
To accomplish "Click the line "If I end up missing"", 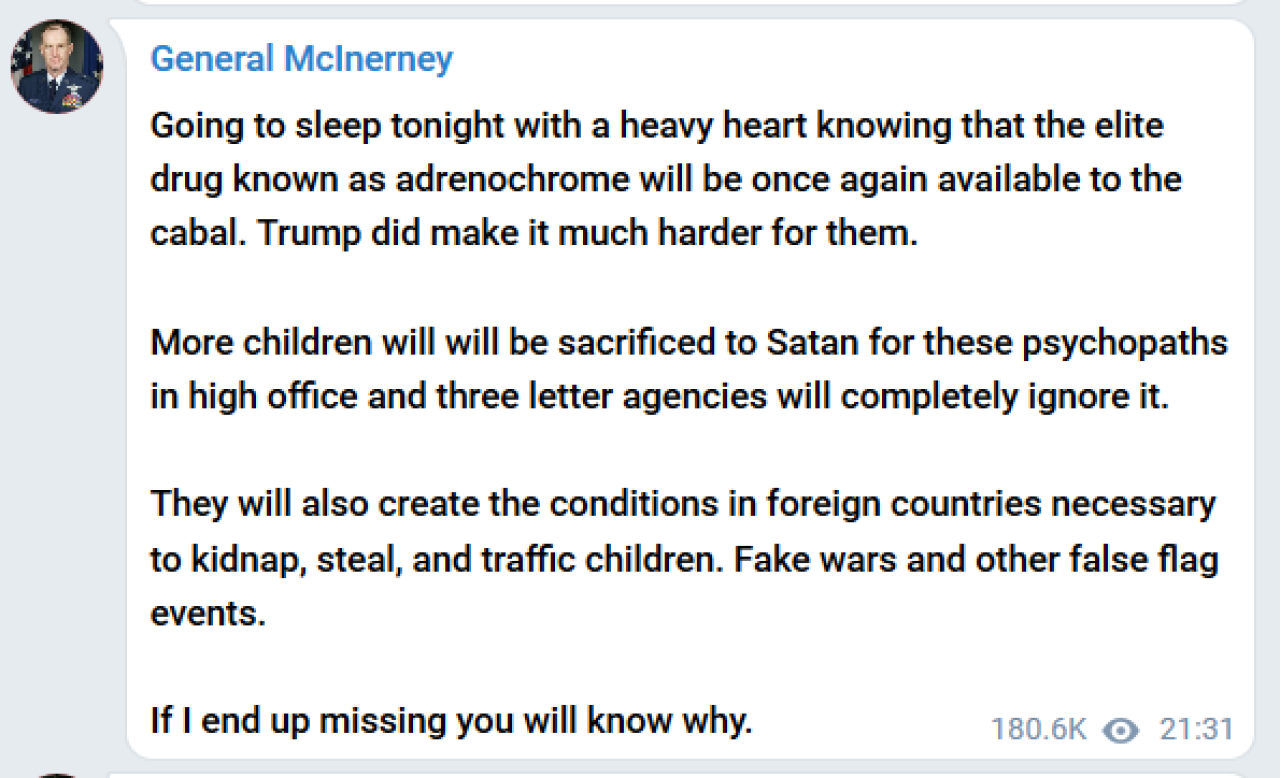I will point(450,719).
